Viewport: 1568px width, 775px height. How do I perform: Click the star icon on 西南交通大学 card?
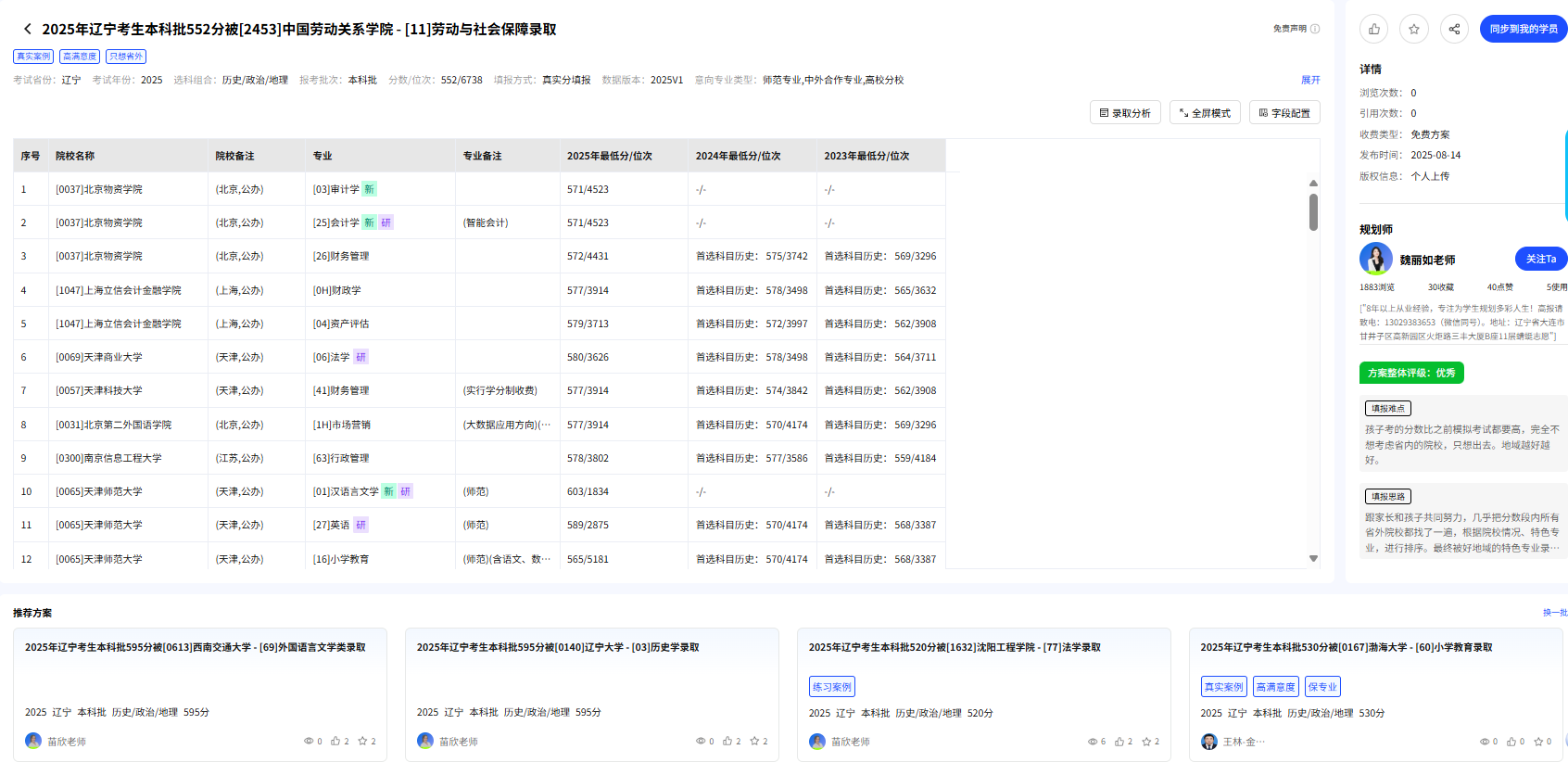click(x=362, y=741)
